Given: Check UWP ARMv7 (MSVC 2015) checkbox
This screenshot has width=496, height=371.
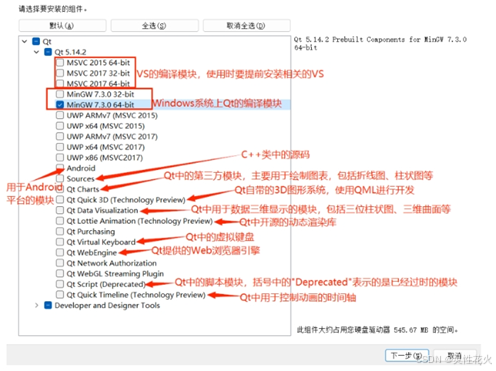Looking at the screenshot, I should 60,115.
